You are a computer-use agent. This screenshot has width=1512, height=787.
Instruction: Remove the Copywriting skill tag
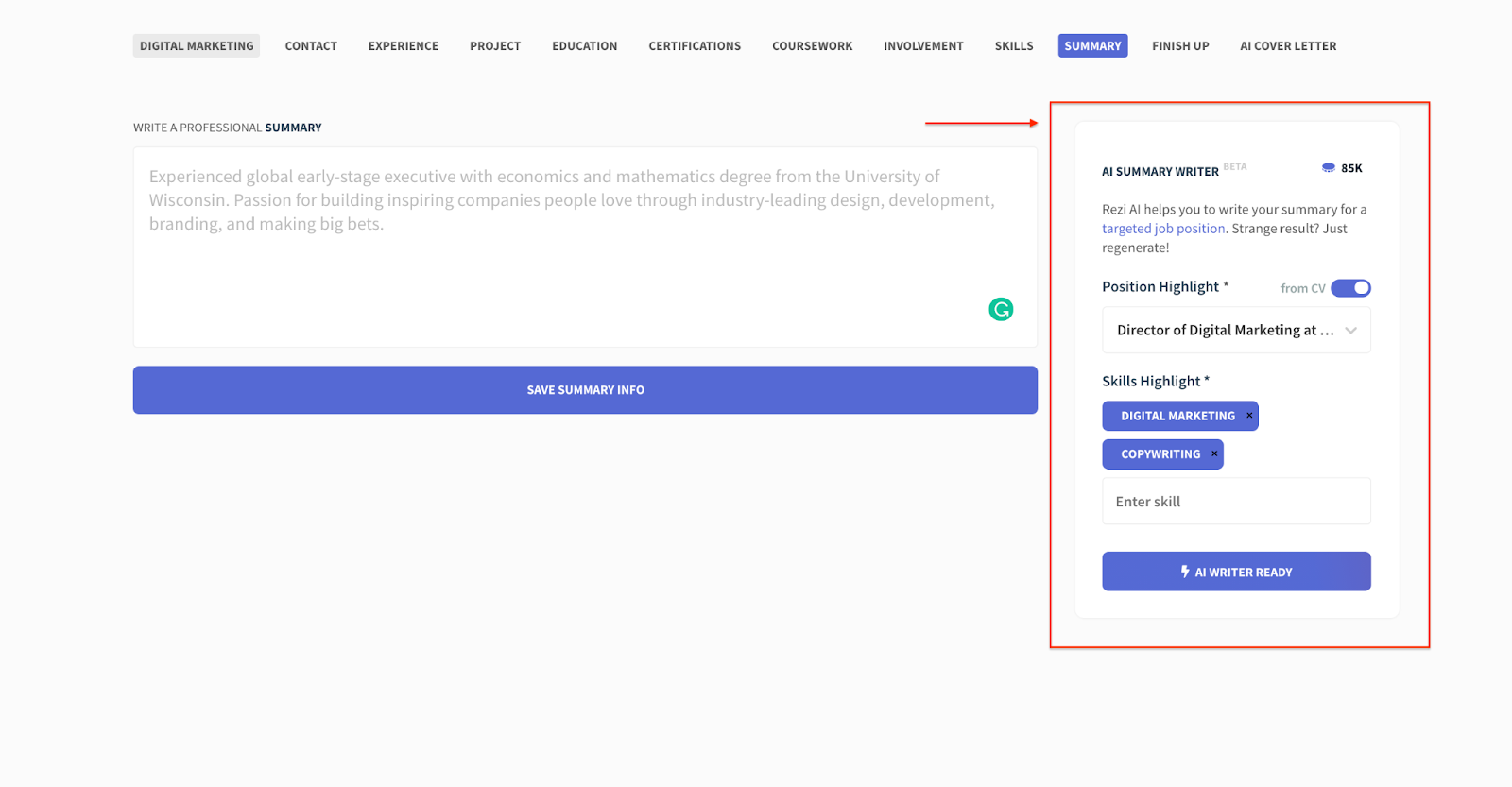pos(1214,454)
